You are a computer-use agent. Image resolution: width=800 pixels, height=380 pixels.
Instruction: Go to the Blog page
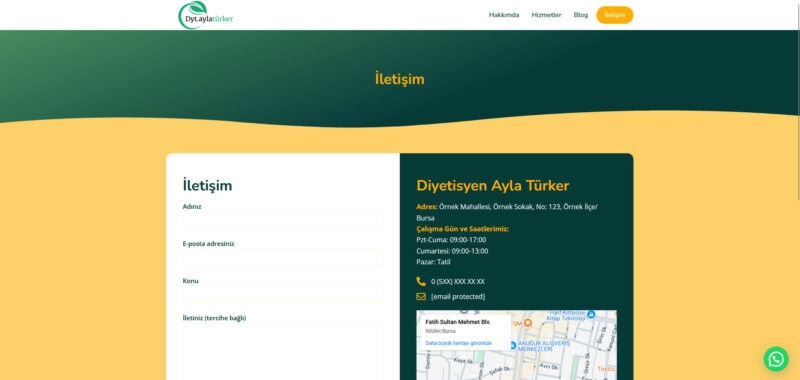click(581, 15)
